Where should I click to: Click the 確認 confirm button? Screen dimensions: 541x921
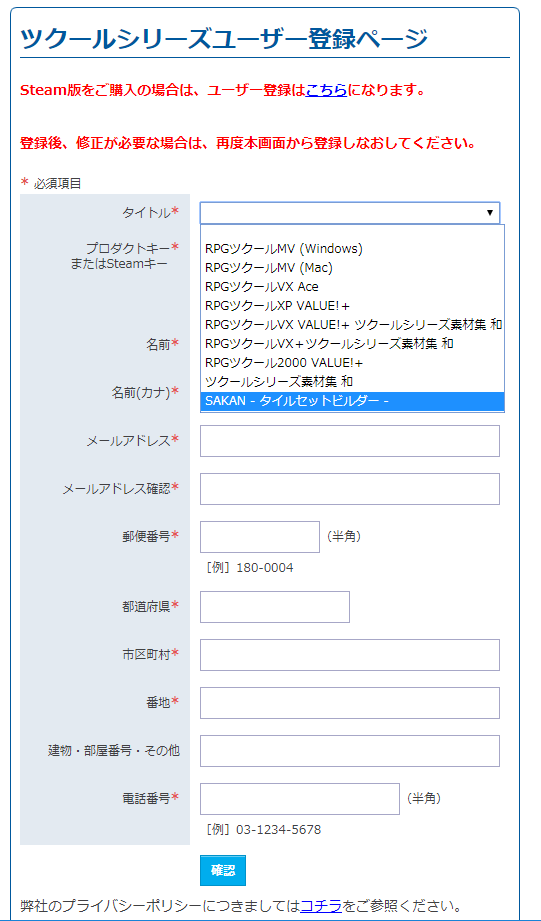pyautogui.click(x=223, y=870)
